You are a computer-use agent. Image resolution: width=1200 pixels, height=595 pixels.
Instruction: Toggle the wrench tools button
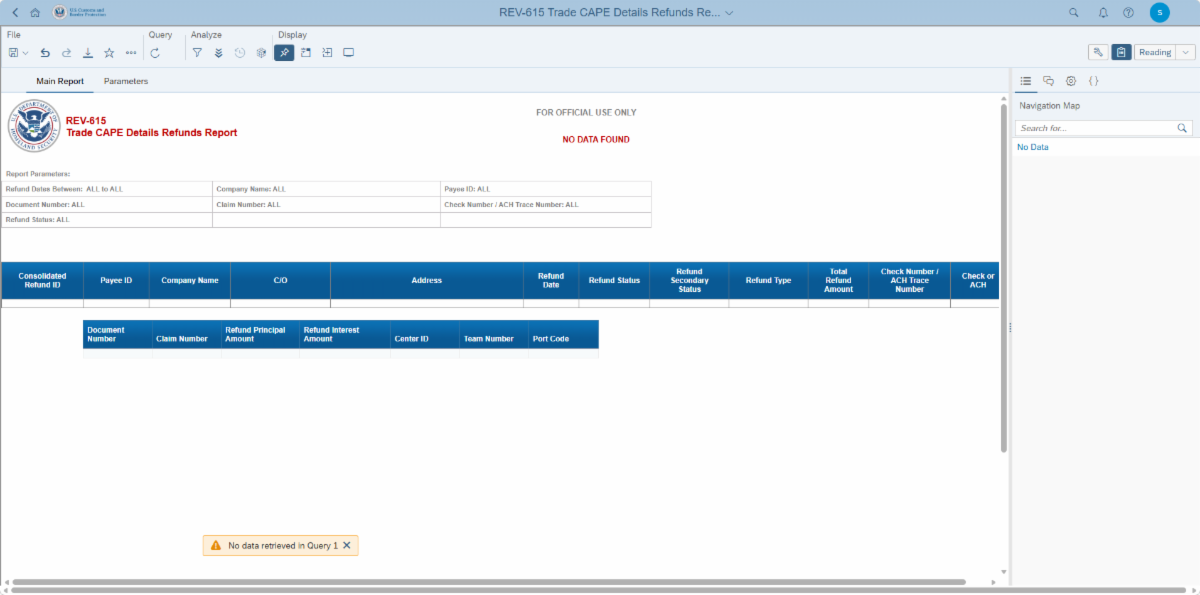coord(1098,52)
